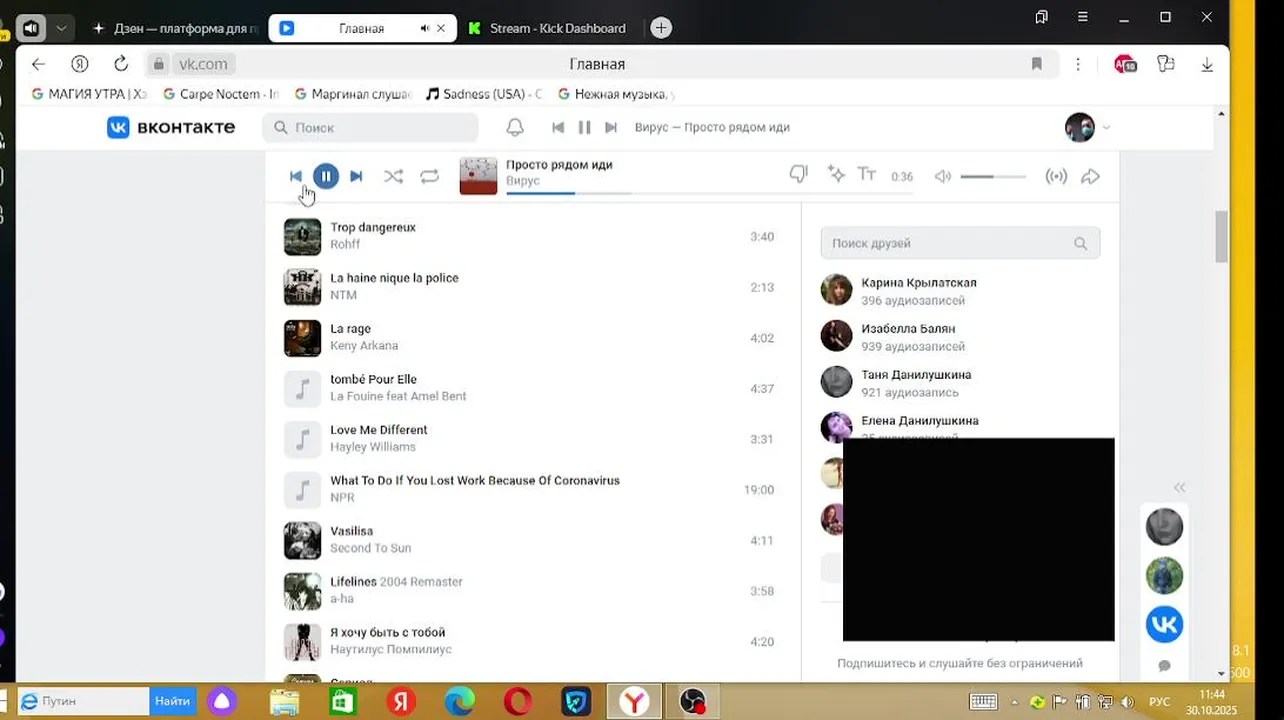1284x720 pixels.
Task: Skip to the previous track in the player
Action: coord(296,176)
